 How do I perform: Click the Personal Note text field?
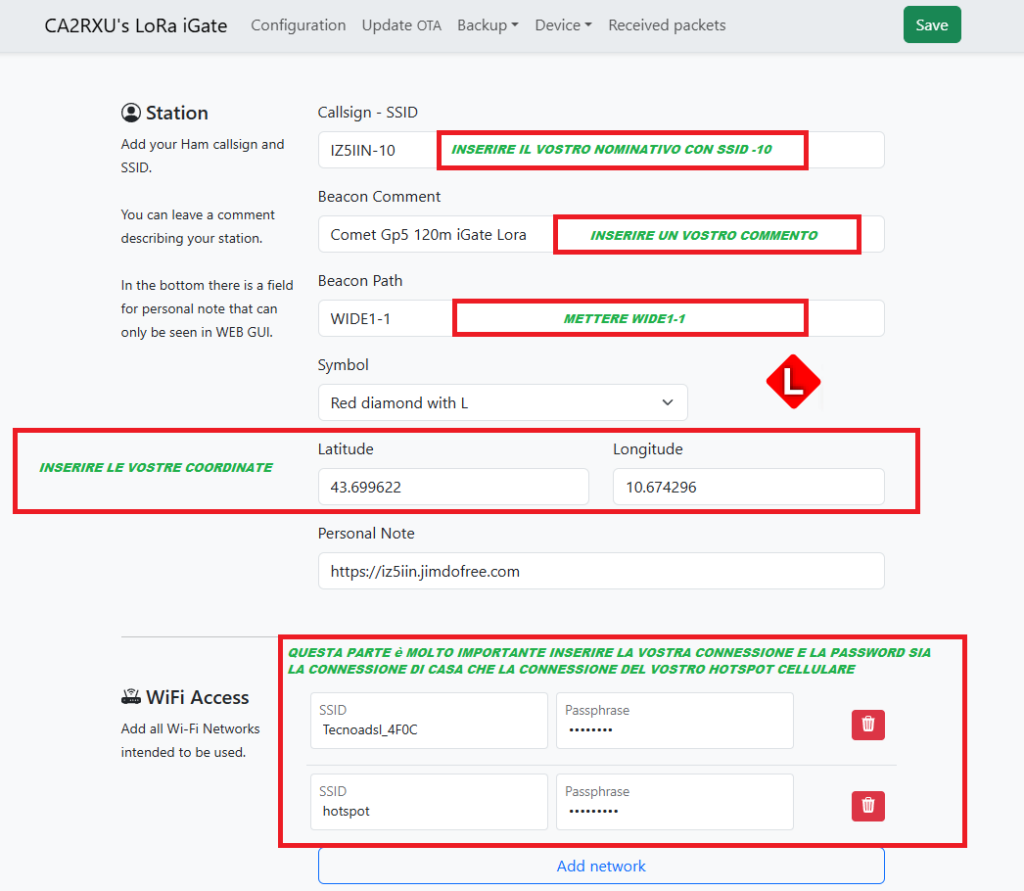(x=601, y=571)
